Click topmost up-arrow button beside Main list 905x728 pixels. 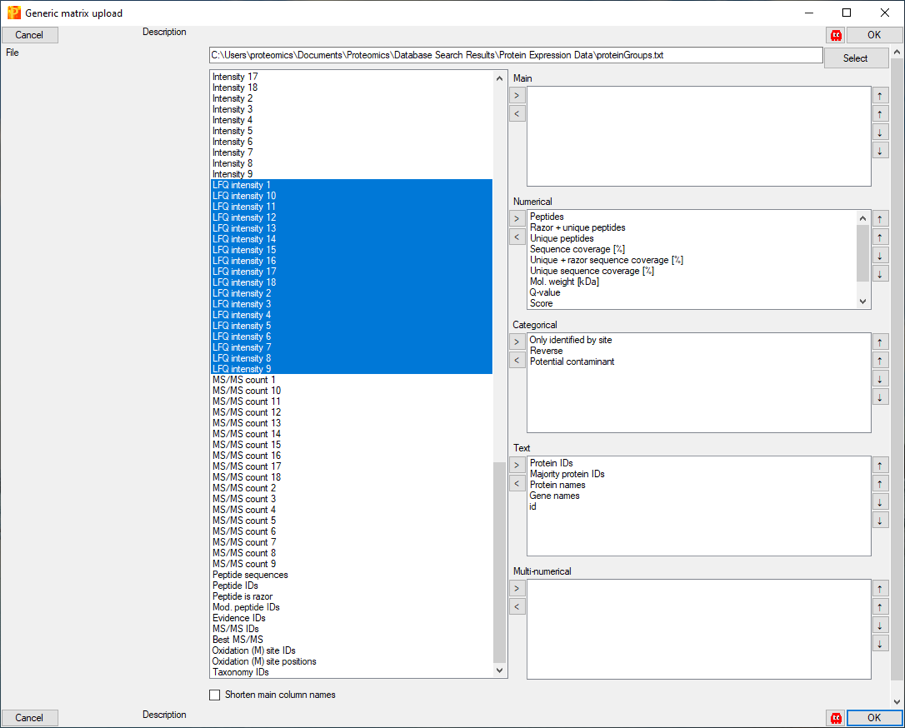[x=880, y=96]
